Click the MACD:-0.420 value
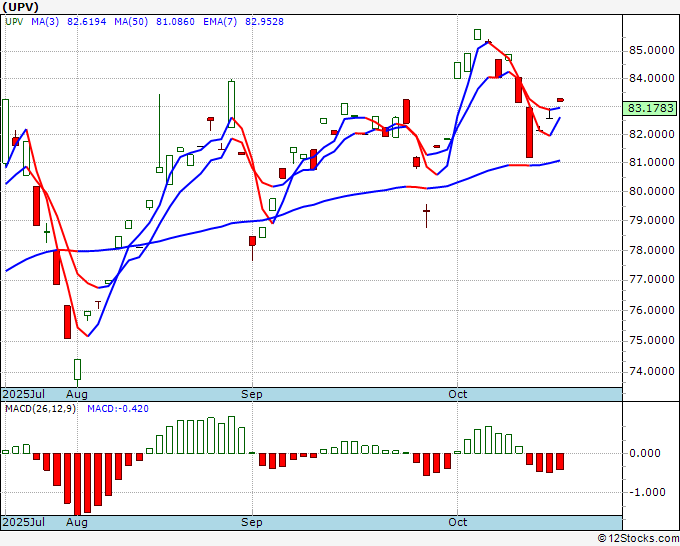 118,409
